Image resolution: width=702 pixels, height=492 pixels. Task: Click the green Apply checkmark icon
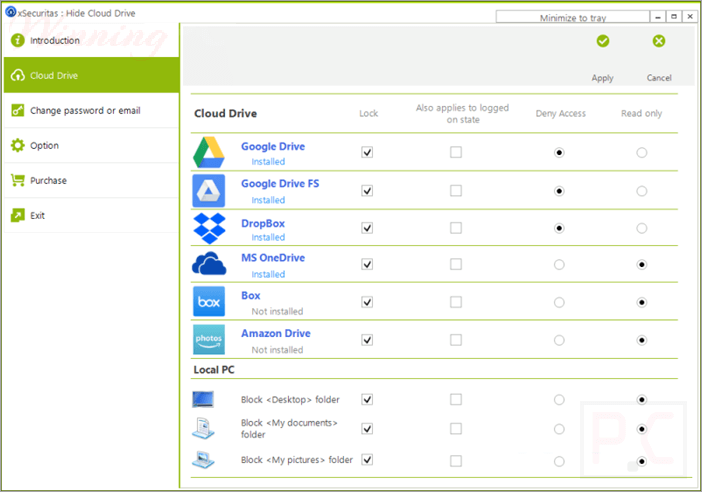(x=603, y=41)
